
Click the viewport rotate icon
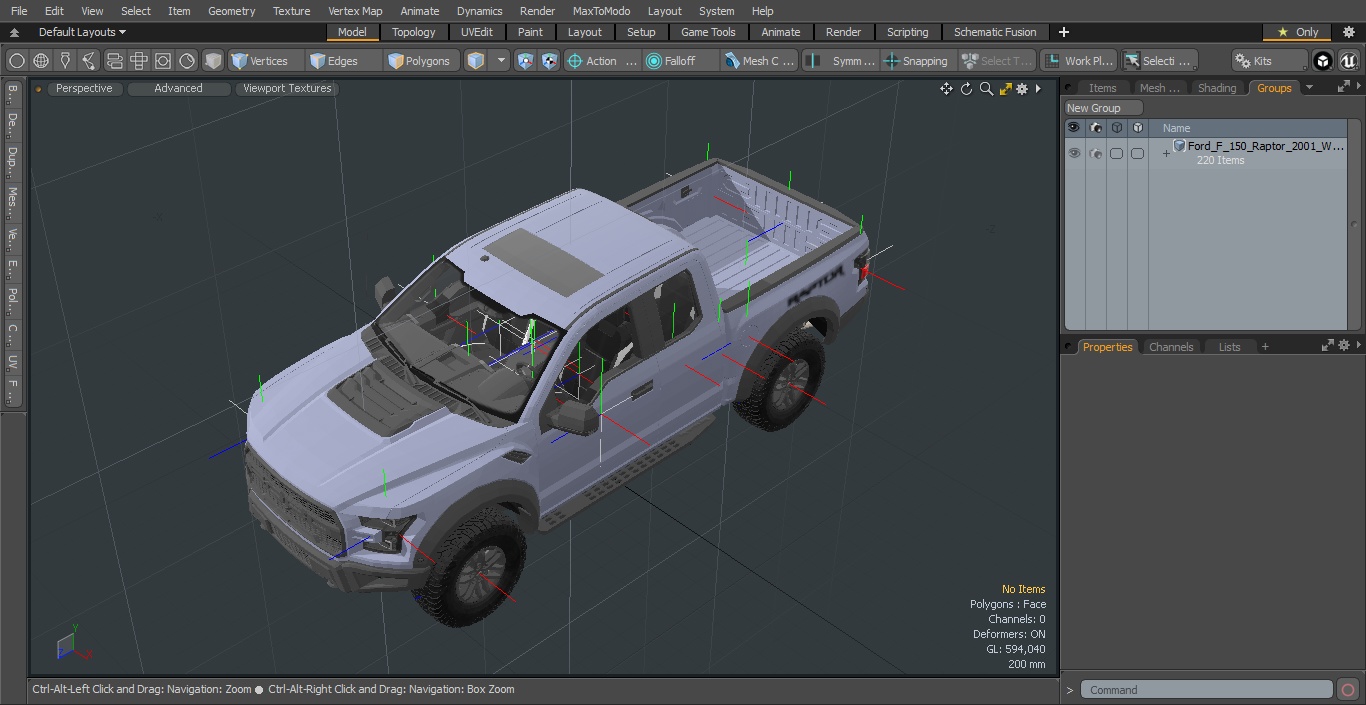pyautogui.click(x=966, y=89)
